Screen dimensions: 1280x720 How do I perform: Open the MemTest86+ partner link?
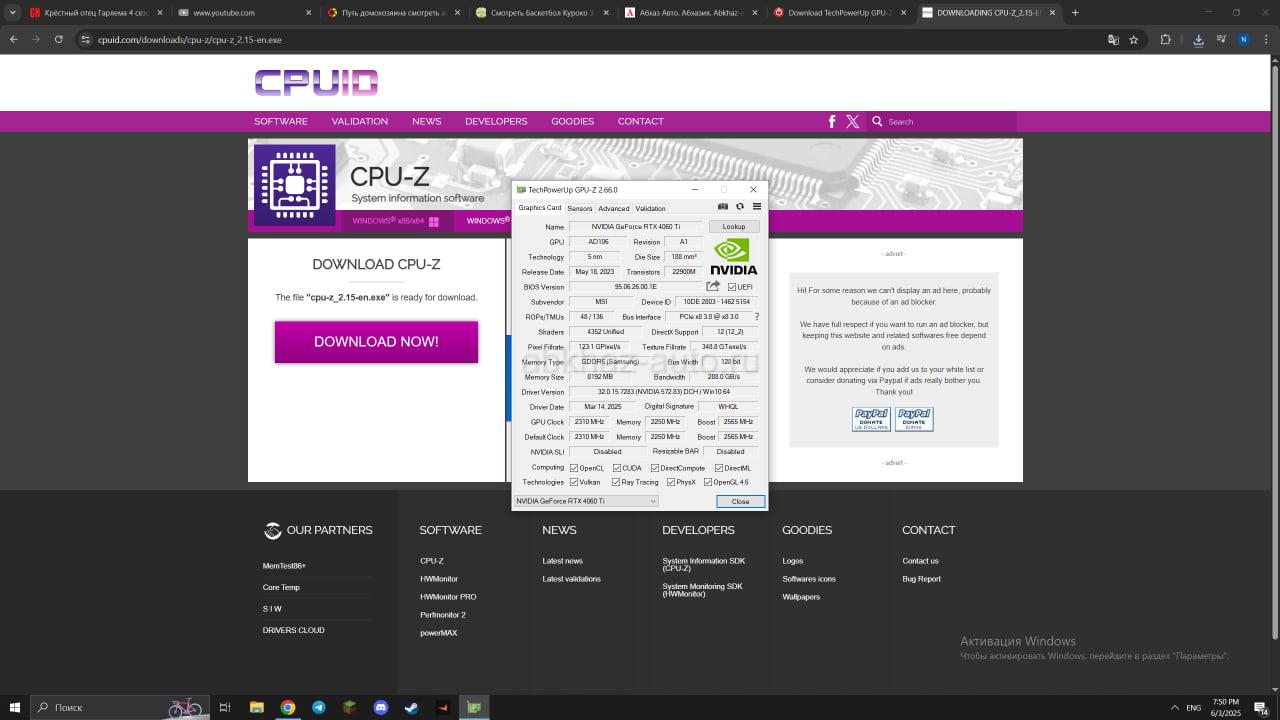tap(285, 566)
